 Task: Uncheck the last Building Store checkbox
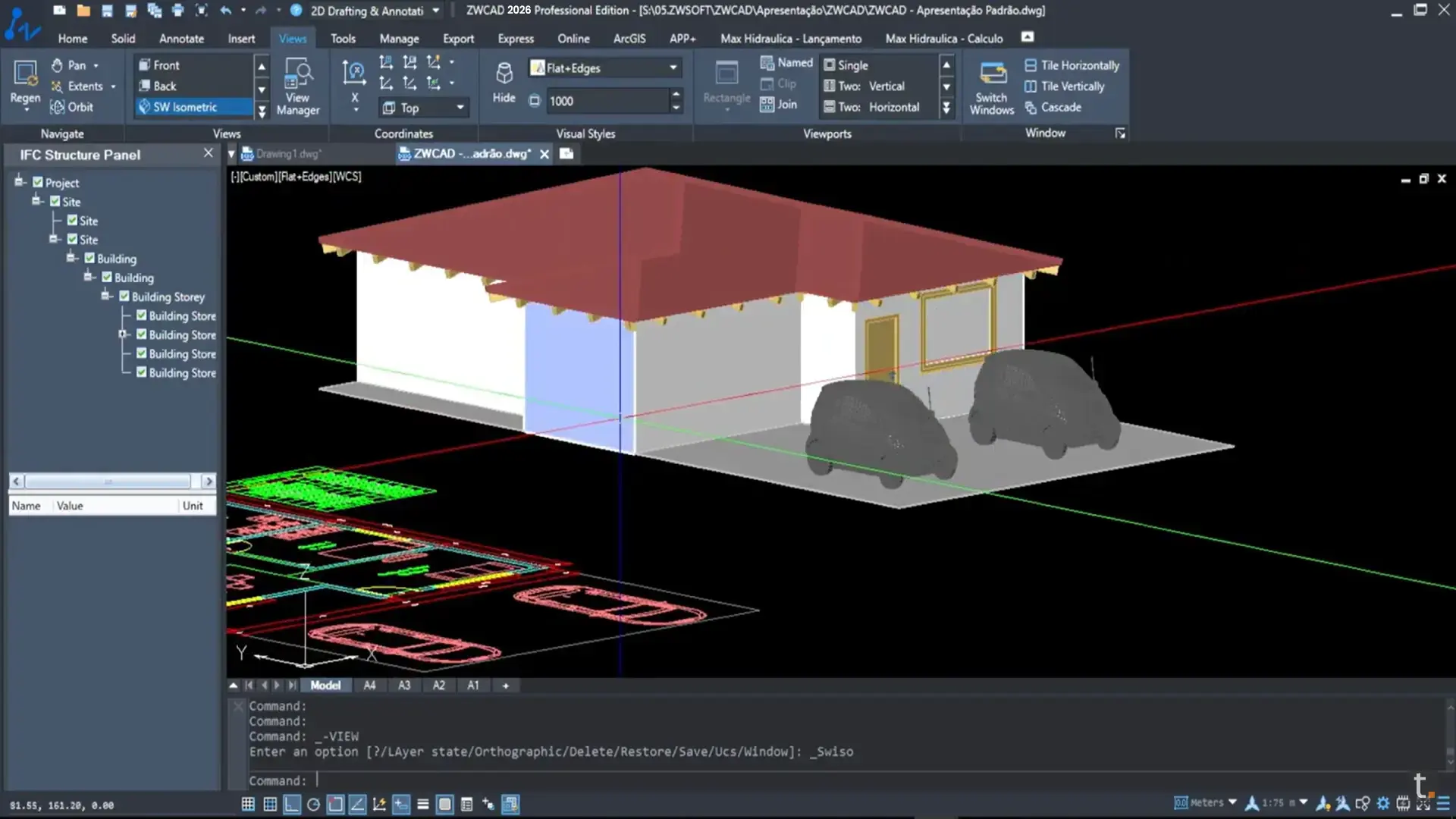click(142, 372)
